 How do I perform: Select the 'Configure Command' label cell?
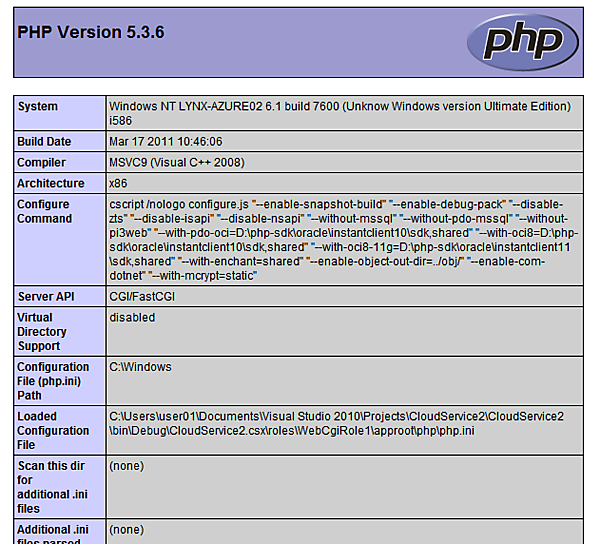coord(60,239)
